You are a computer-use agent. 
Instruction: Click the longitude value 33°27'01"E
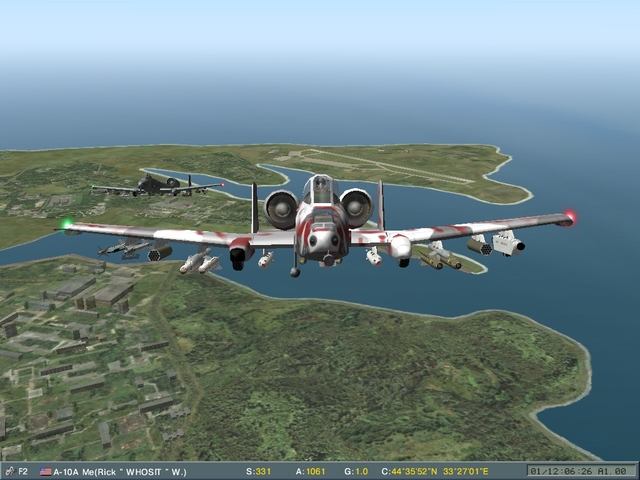tap(465, 472)
